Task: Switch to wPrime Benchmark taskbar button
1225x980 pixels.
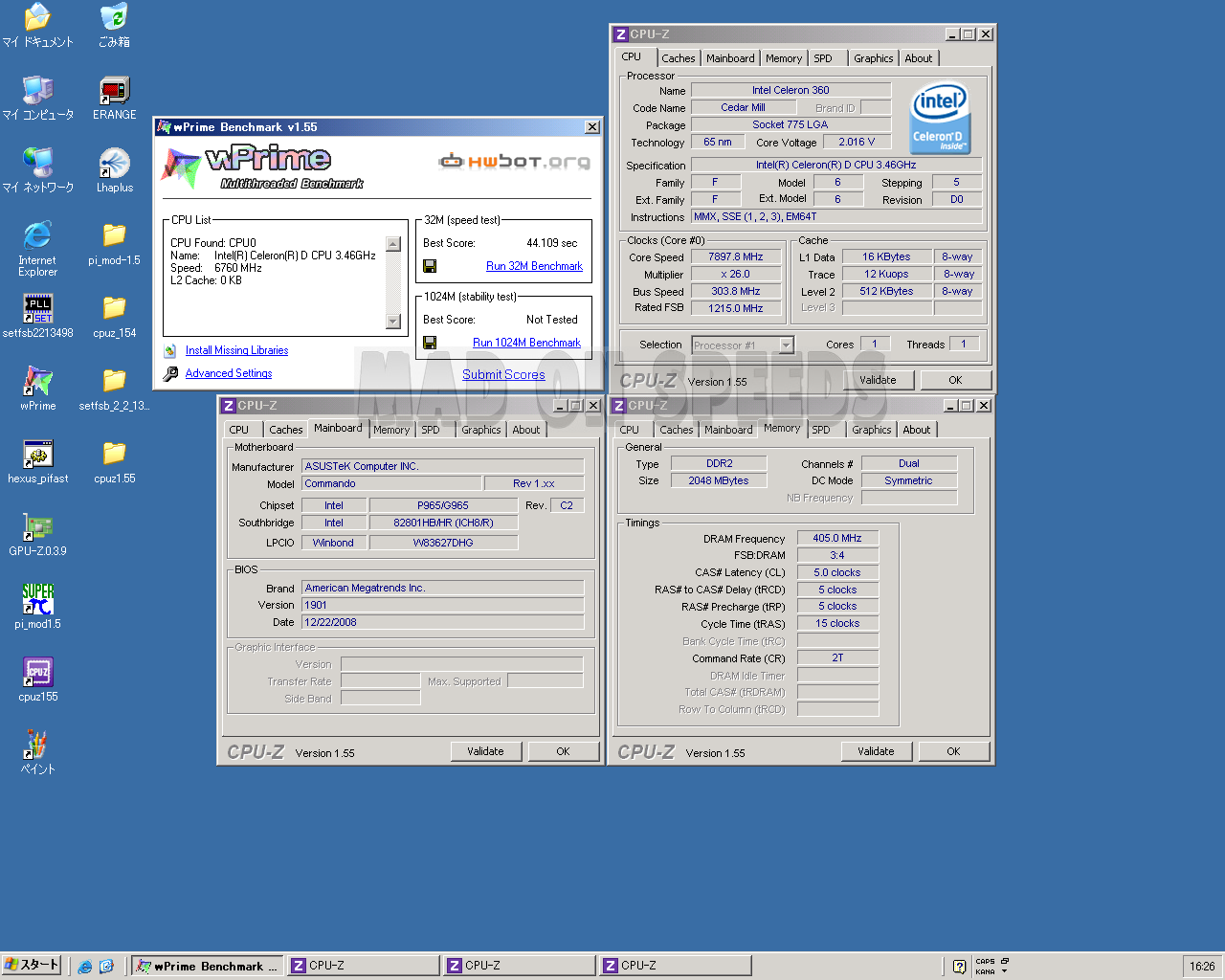Action: click(207, 967)
